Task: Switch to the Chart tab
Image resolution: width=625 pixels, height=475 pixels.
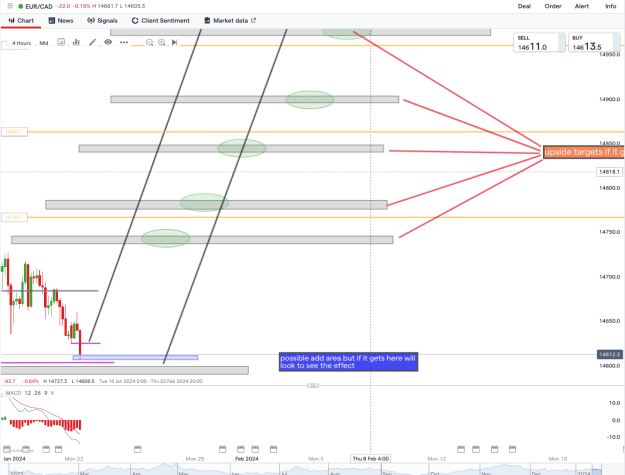Action: (21, 21)
